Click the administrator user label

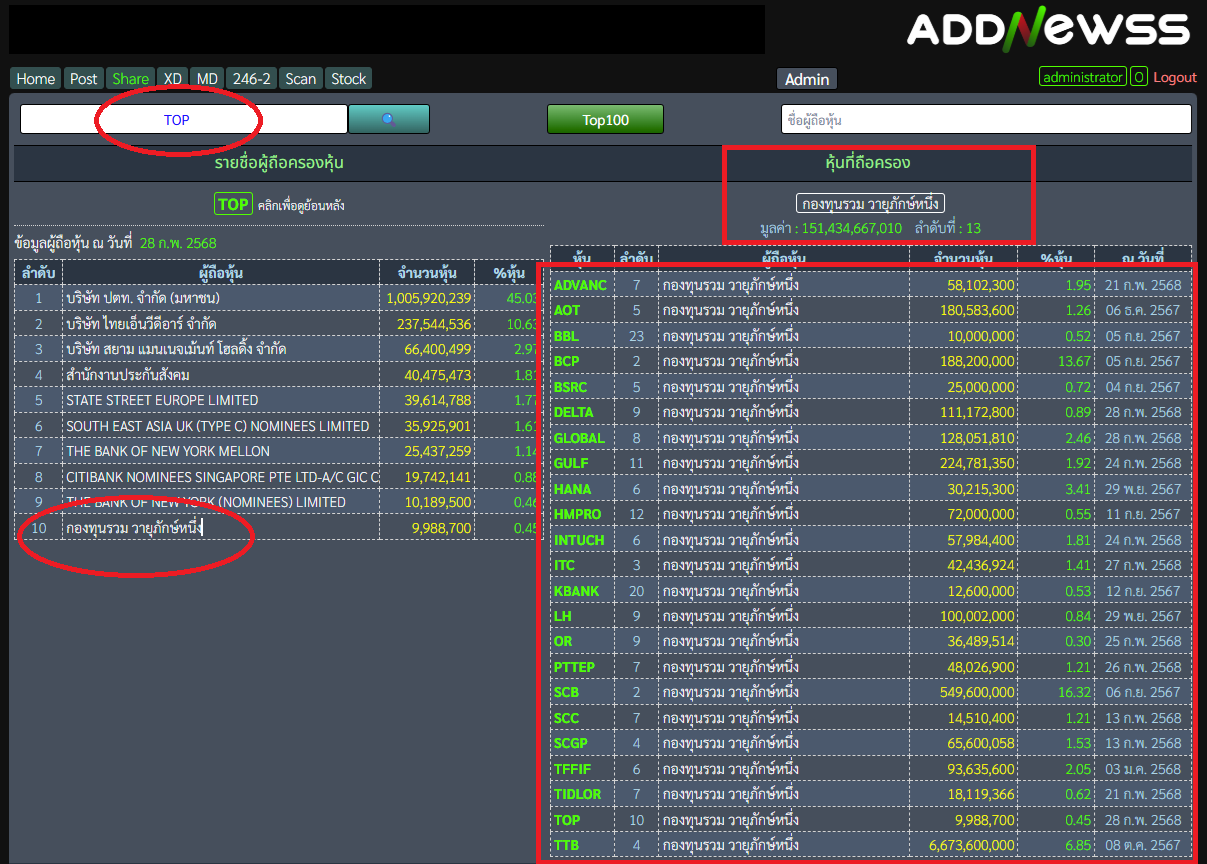pyautogui.click(x=1082, y=77)
